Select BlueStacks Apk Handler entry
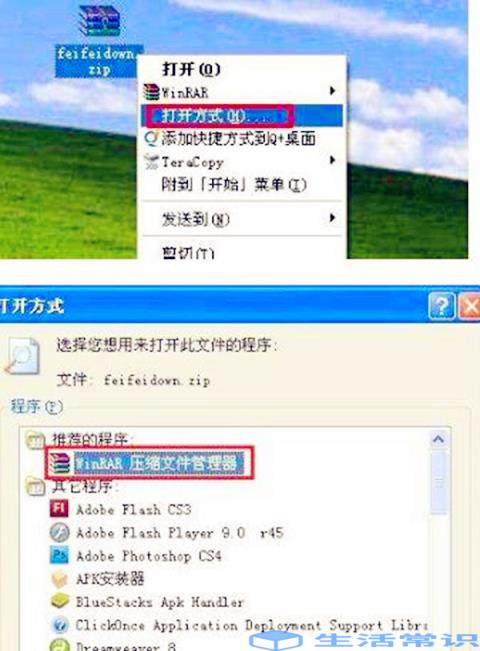The width and height of the screenshot is (480, 651). pos(160,602)
